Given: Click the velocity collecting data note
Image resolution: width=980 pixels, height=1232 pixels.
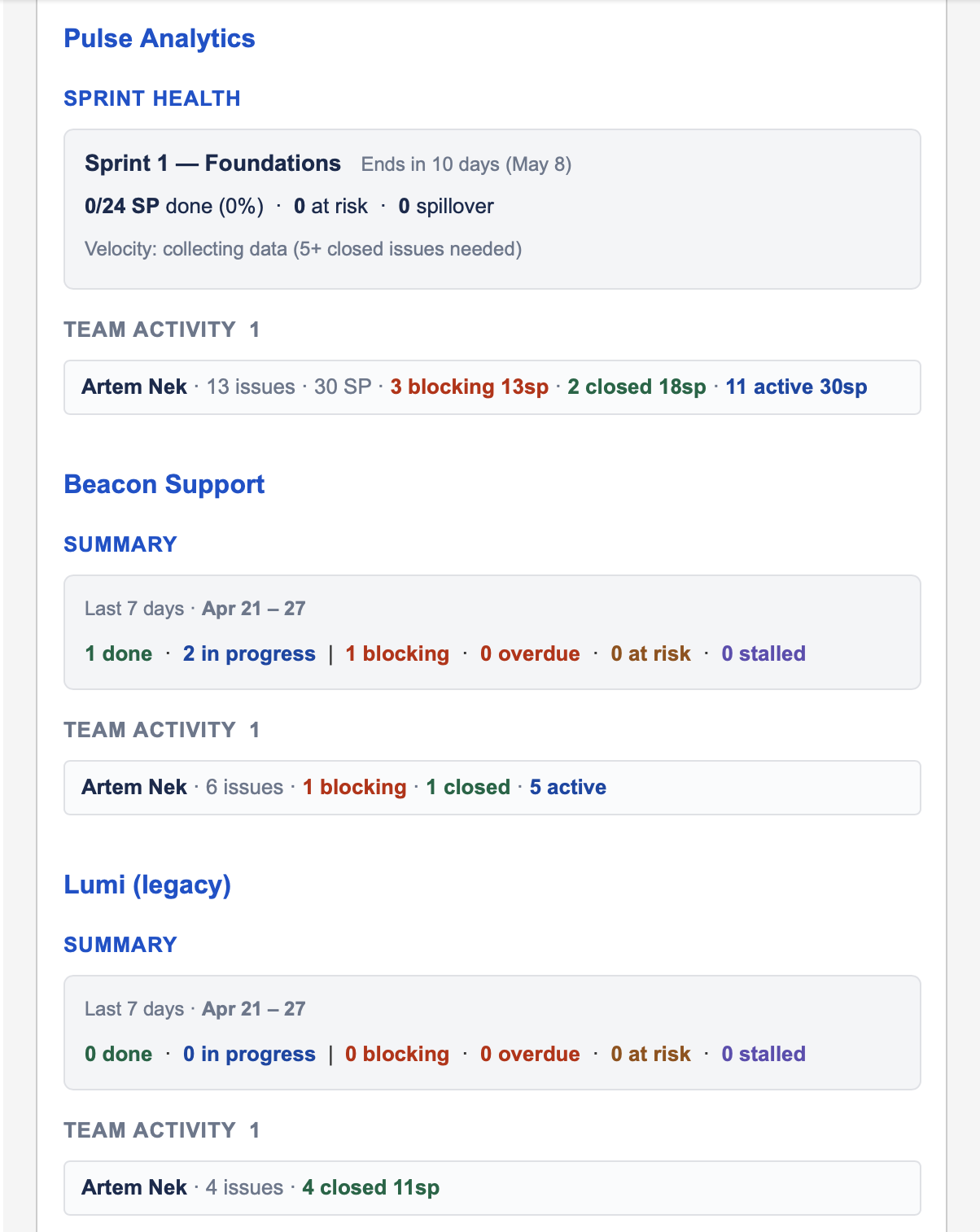Looking at the screenshot, I should (303, 249).
